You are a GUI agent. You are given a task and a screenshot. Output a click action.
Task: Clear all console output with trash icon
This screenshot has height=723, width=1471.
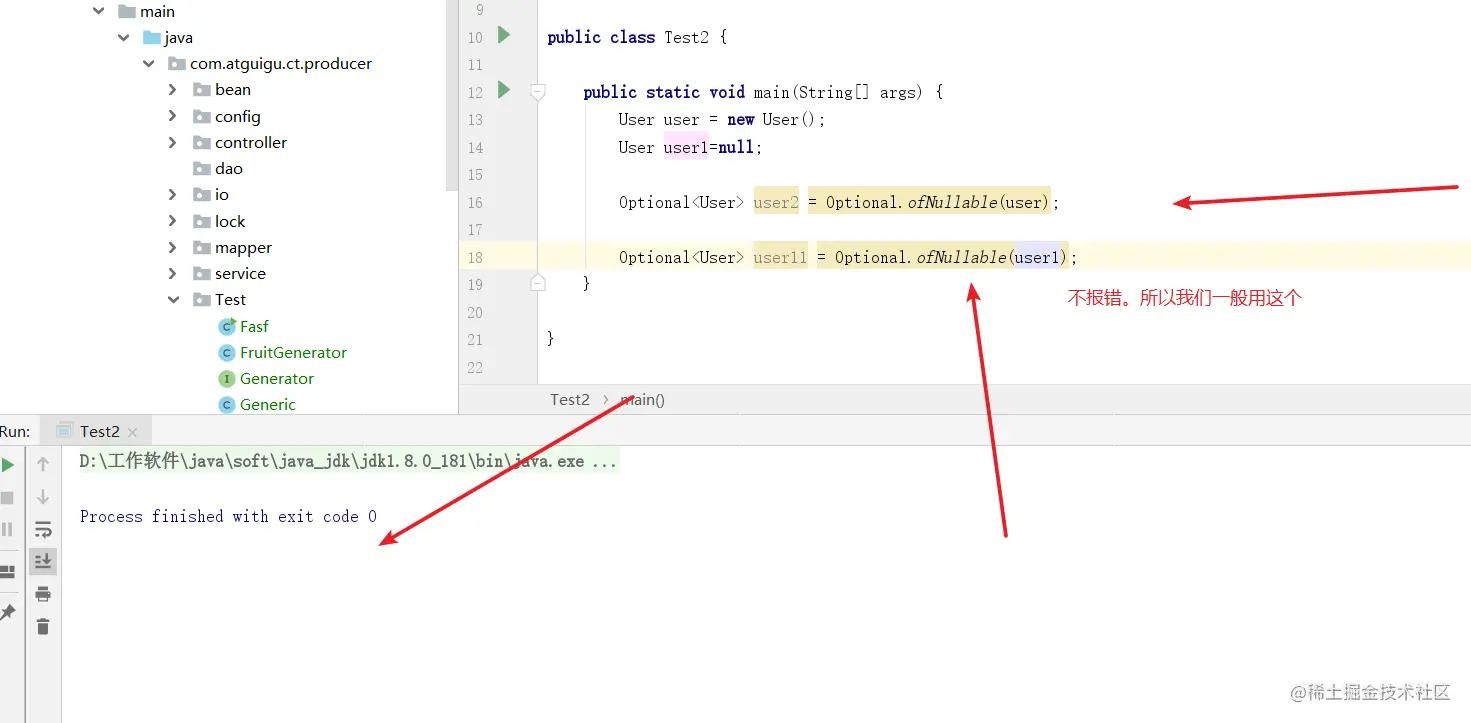point(43,626)
